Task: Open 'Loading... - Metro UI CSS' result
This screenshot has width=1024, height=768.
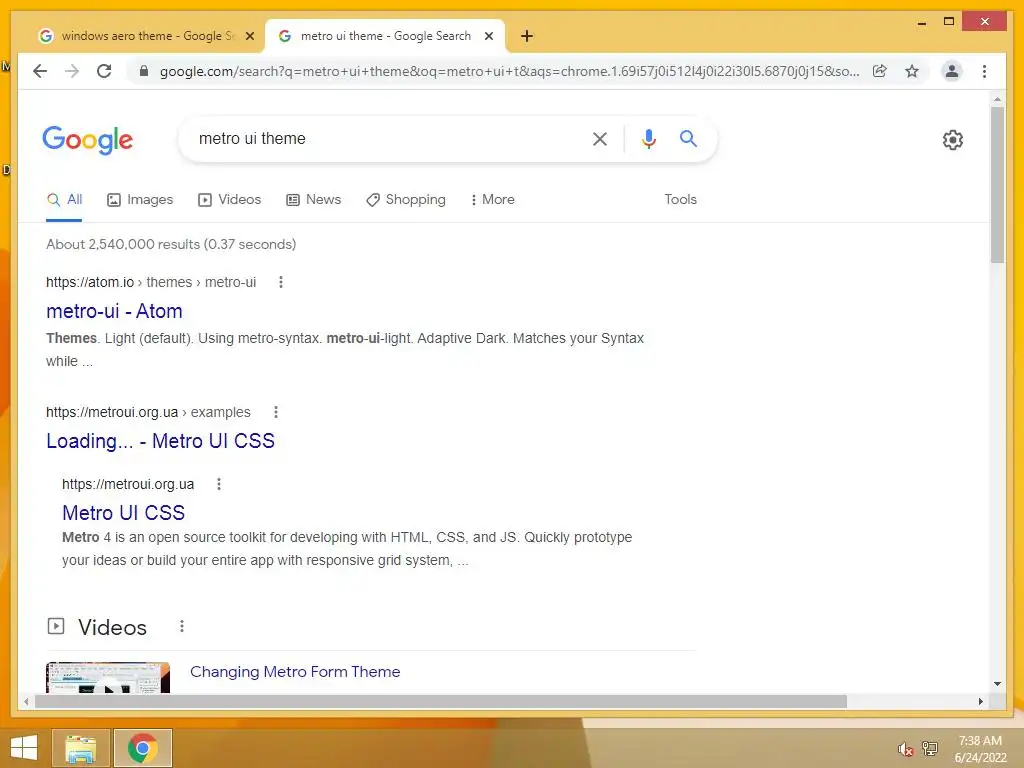Action: point(160,441)
